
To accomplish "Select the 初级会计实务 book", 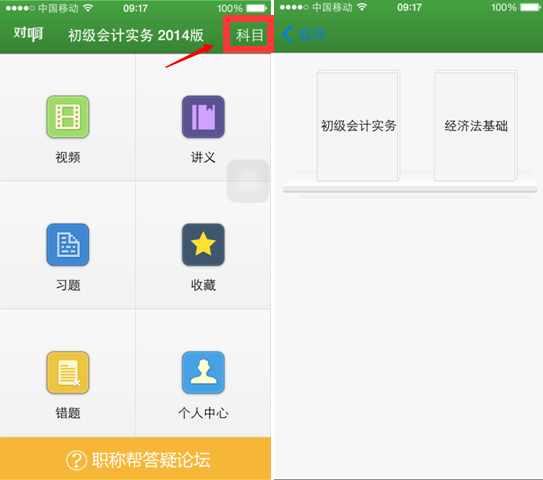I will pyautogui.click(x=358, y=126).
